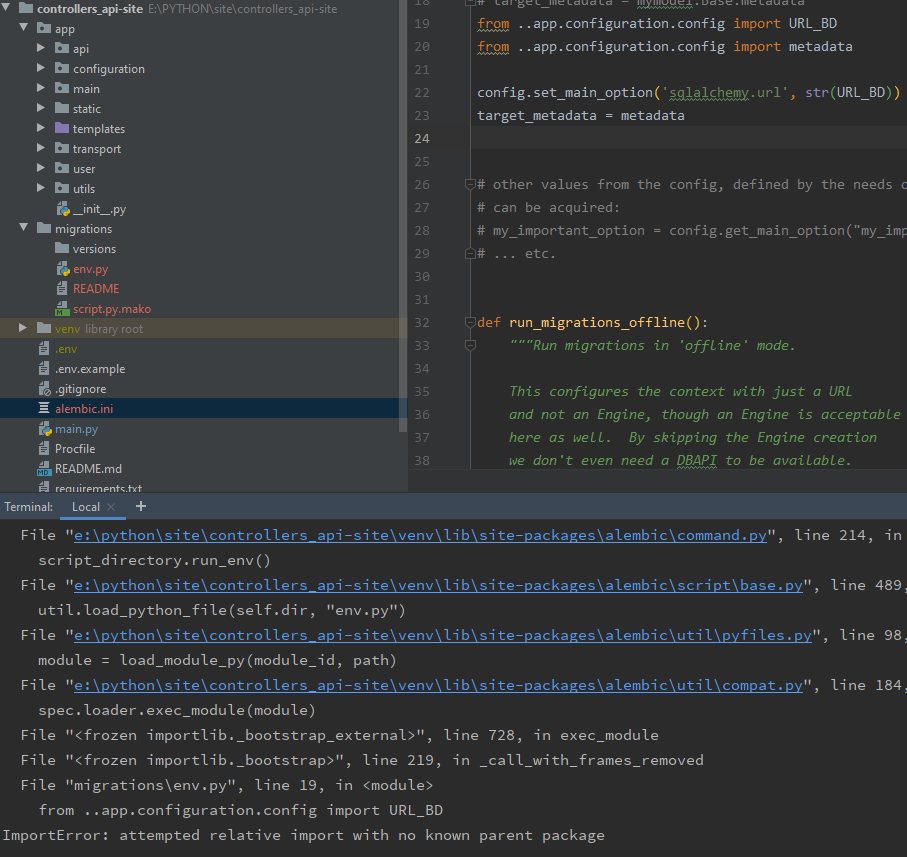The width and height of the screenshot is (907, 857).
Task: Select .env.example in project tree
Action: (90, 369)
